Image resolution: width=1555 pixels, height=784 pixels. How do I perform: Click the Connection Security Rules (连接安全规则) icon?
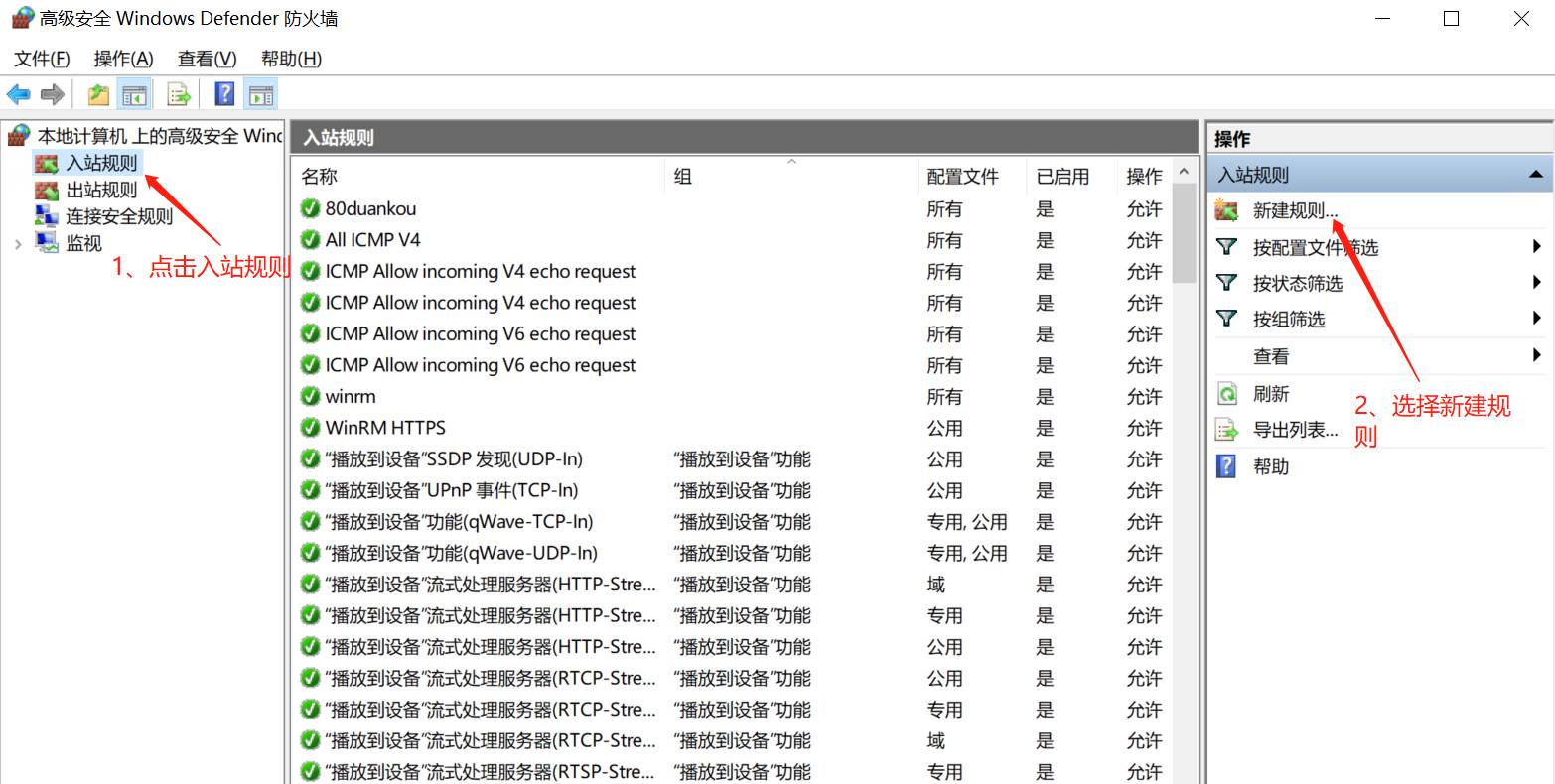[x=47, y=216]
